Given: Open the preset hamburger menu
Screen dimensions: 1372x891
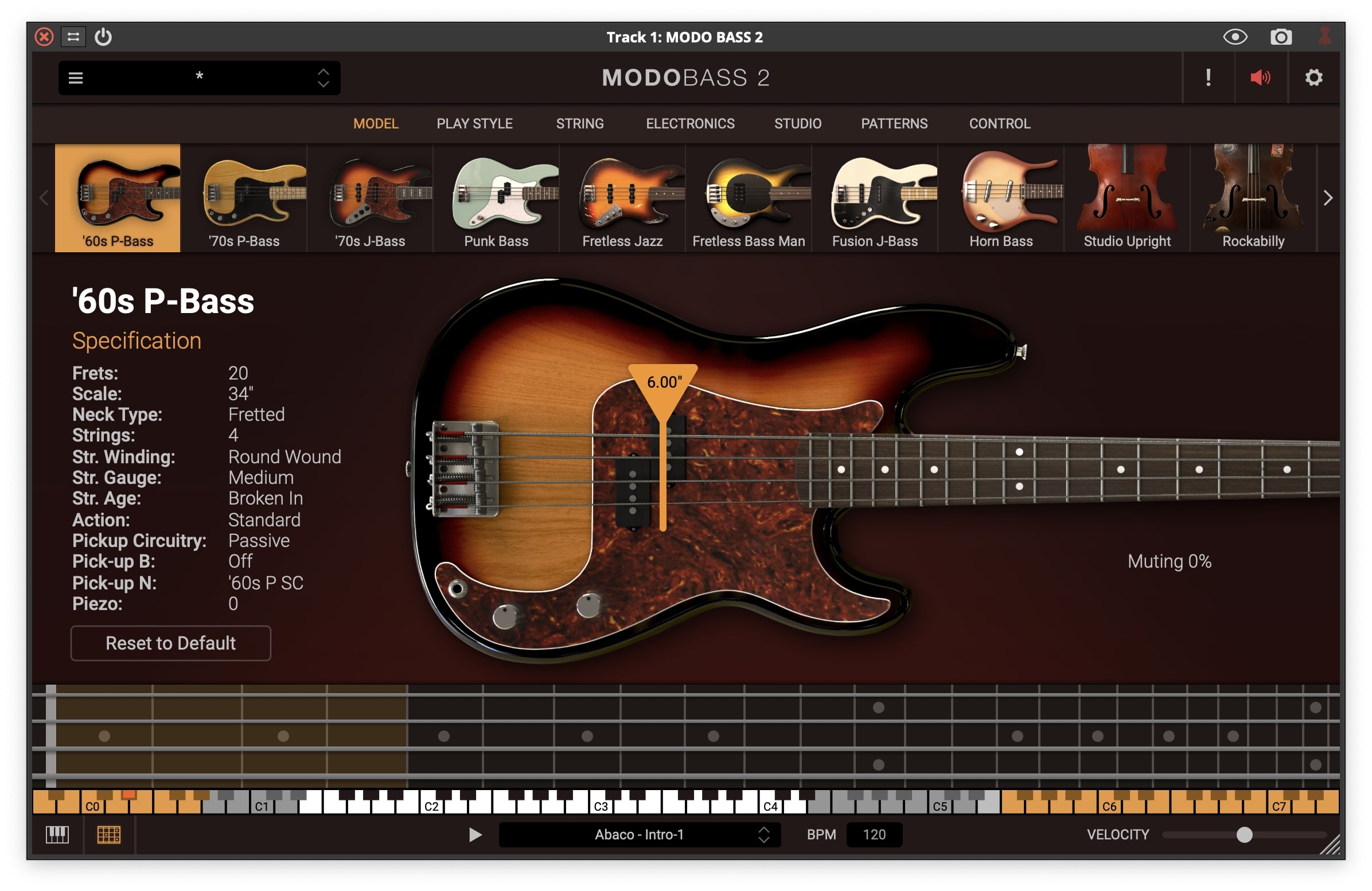Looking at the screenshot, I should point(76,78).
